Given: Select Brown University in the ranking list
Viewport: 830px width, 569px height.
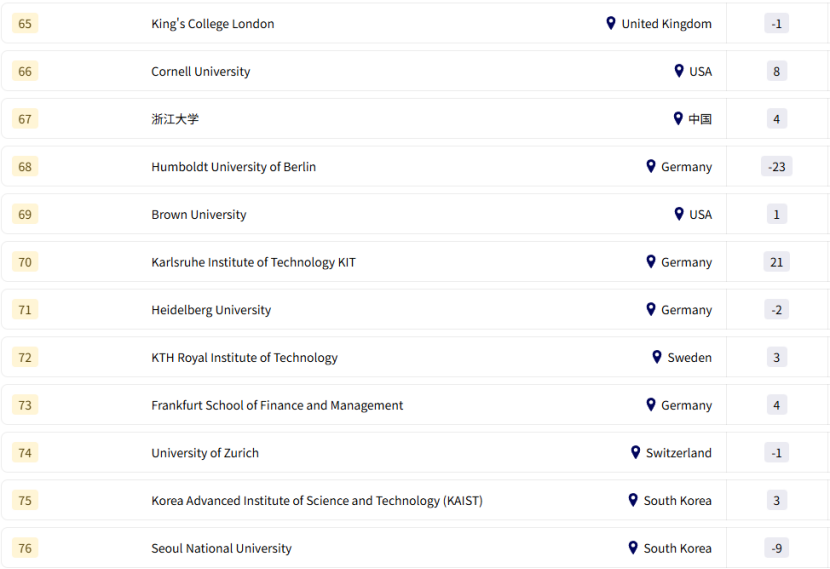Looking at the screenshot, I should pos(198,215).
